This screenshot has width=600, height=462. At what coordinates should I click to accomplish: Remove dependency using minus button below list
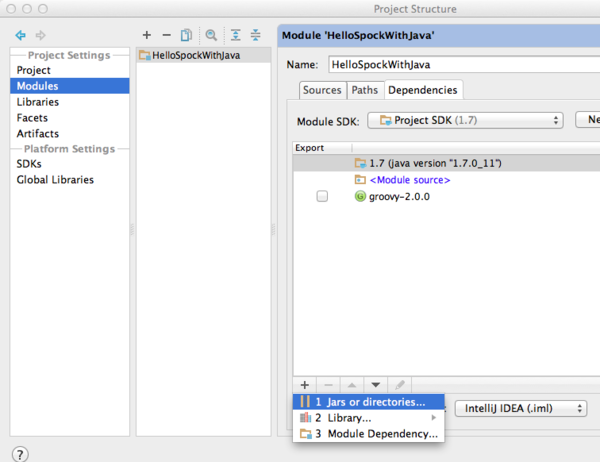point(328,385)
